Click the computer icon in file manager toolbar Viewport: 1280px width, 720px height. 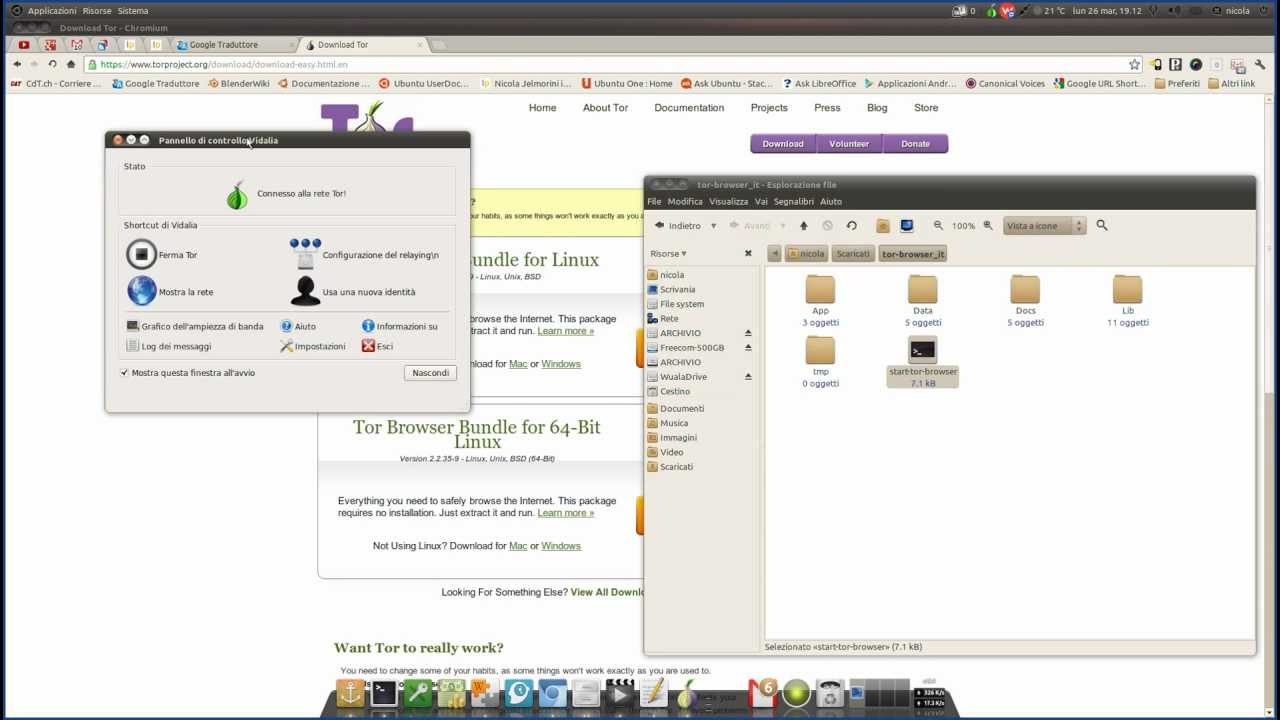point(906,226)
